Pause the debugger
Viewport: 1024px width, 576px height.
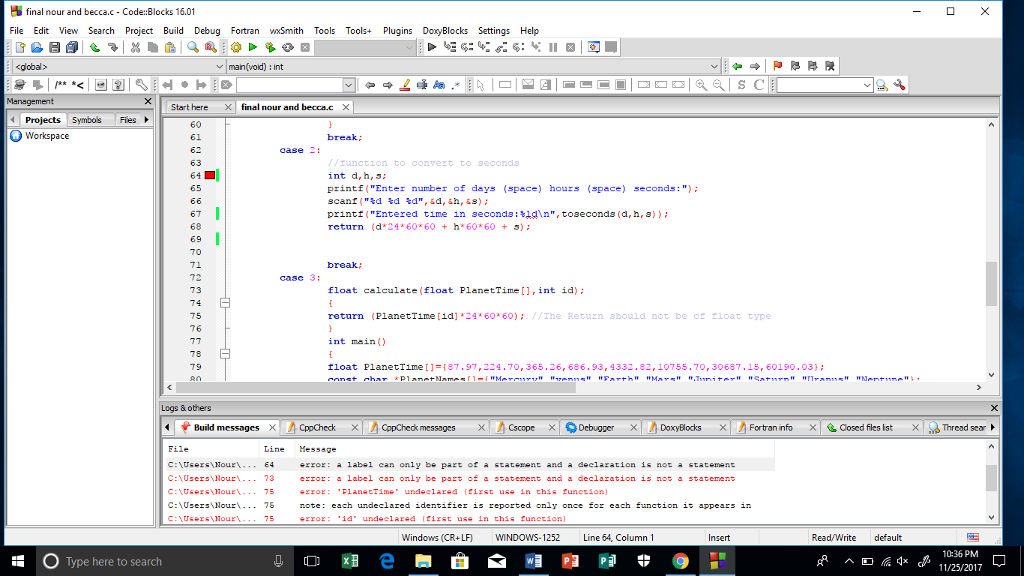[x=553, y=46]
